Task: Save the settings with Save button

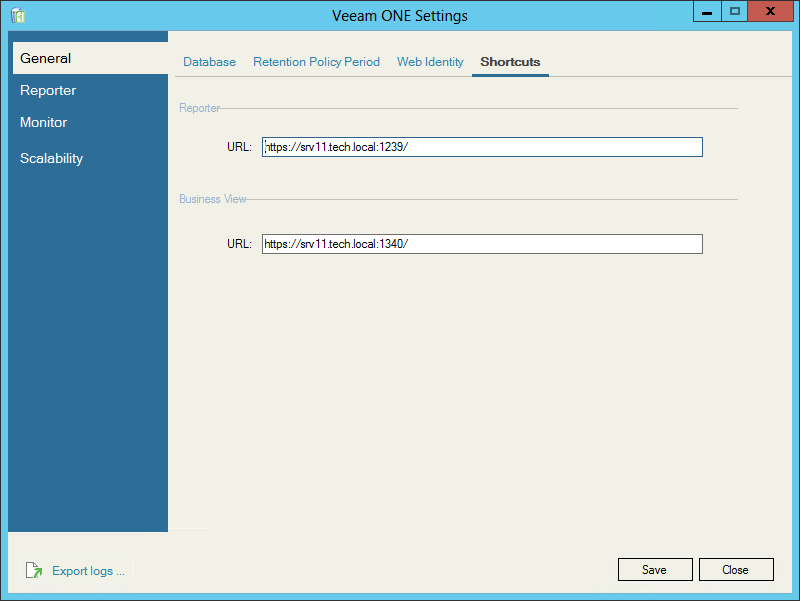Action: [x=655, y=569]
